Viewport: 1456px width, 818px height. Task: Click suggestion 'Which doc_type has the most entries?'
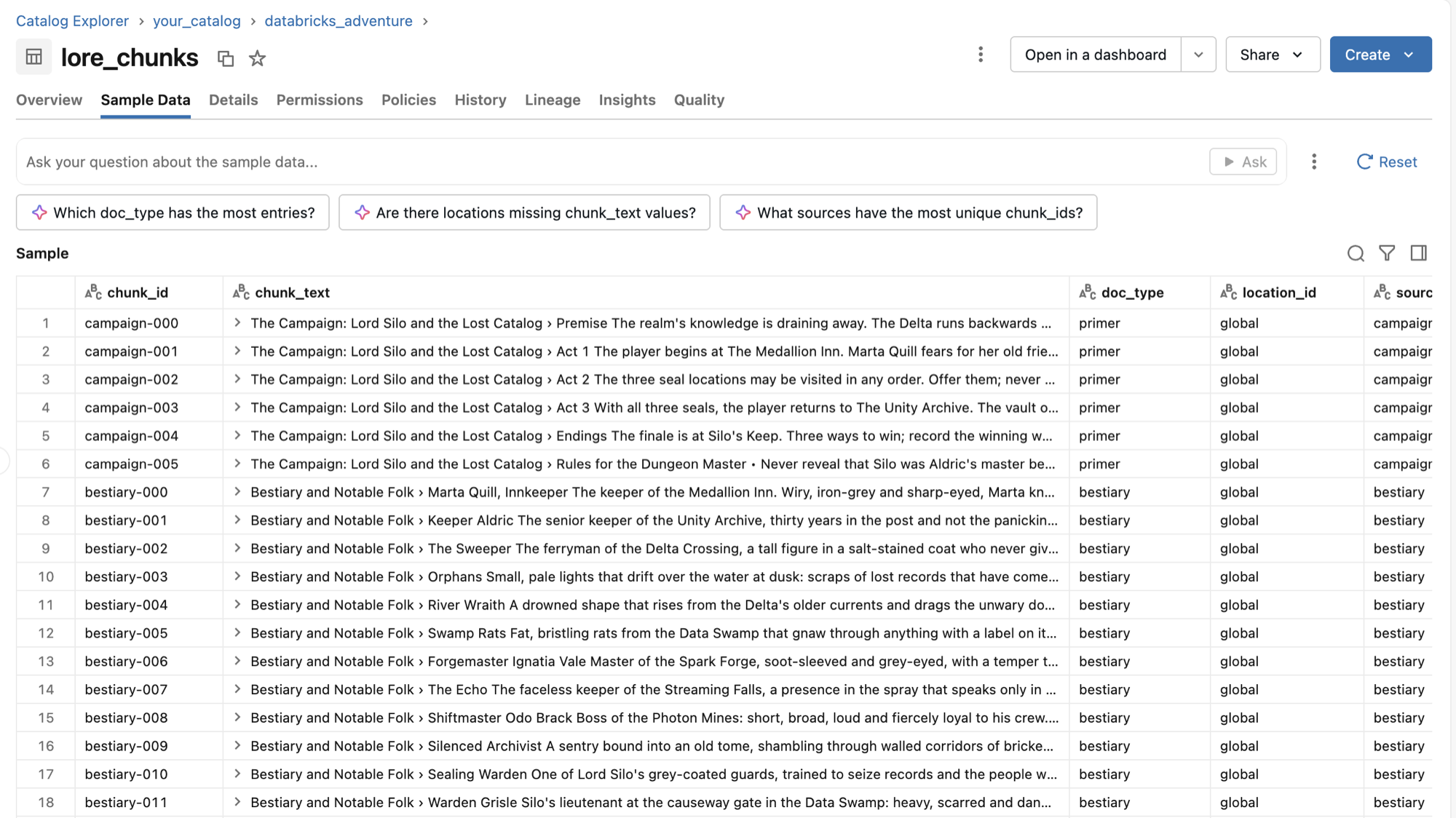pyautogui.click(x=173, y=213)
